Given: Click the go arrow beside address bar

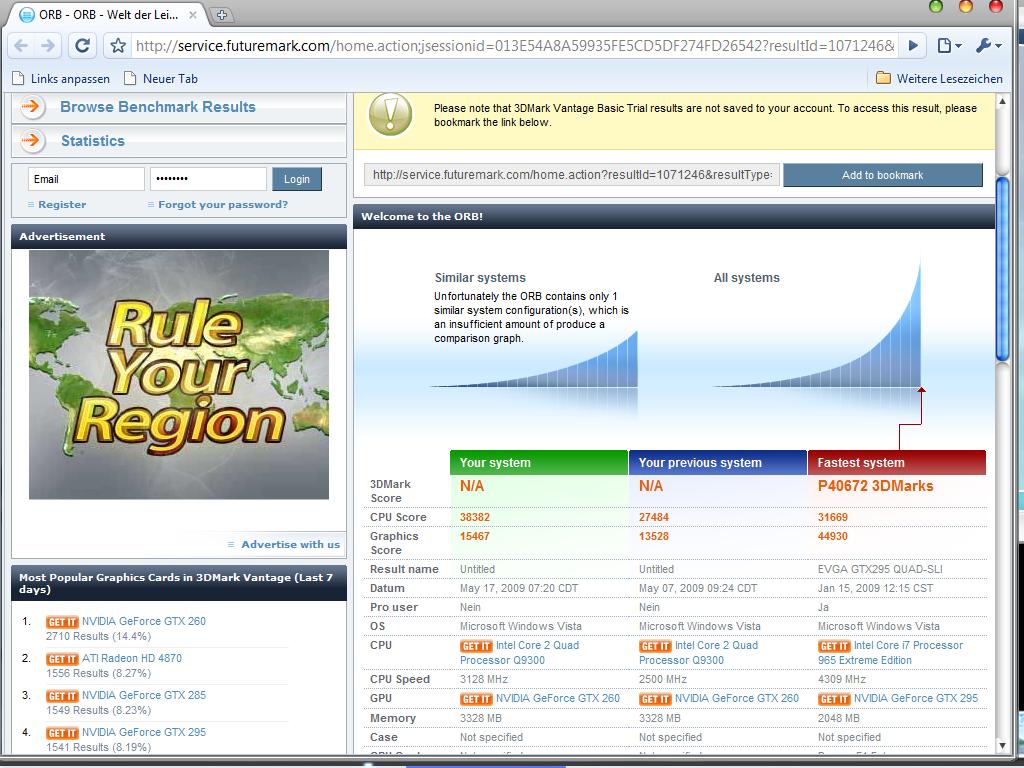Looking at the screenshot, I should [913, 46].
